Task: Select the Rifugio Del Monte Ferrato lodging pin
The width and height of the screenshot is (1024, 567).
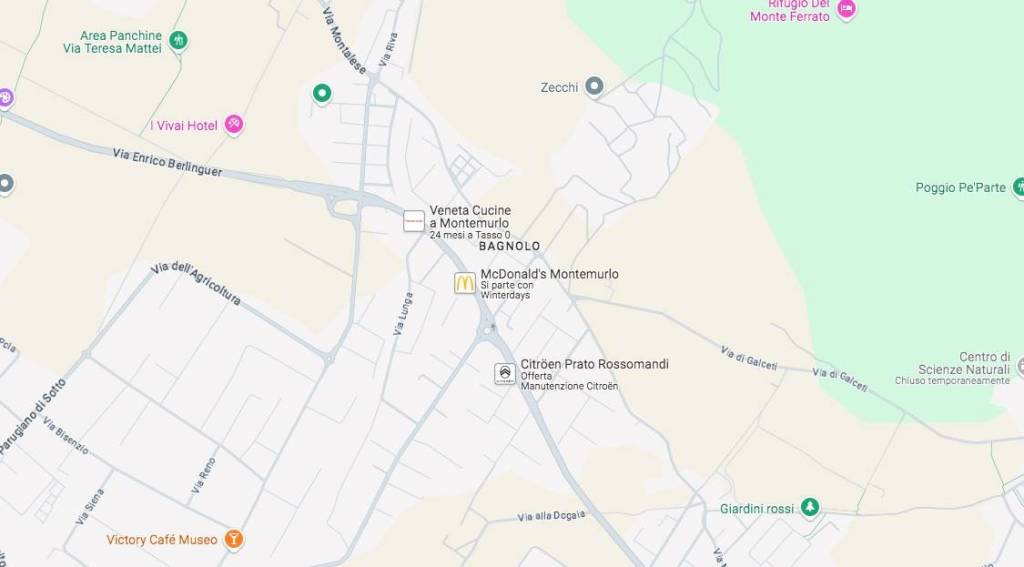Action: [x=846, y=10]
